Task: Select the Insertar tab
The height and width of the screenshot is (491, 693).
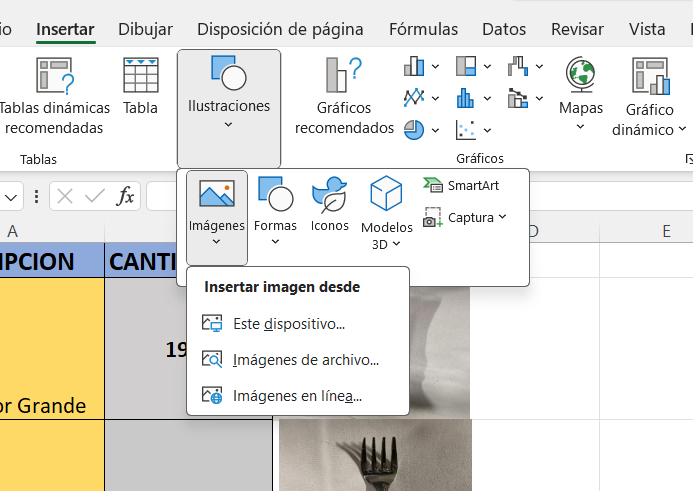Action: click(65, 29)
